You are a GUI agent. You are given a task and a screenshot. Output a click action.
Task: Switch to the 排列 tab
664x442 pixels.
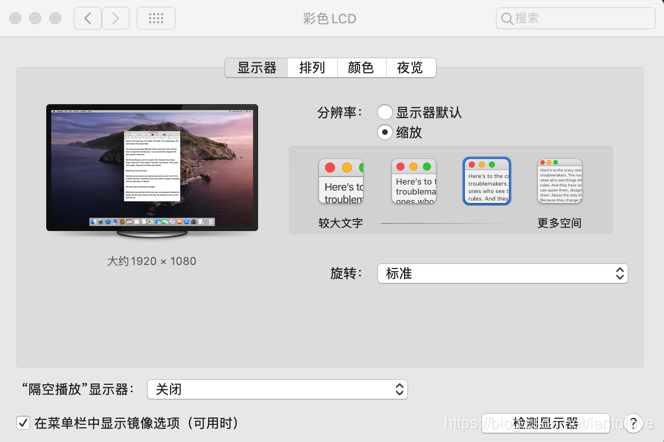click(312, 68)
